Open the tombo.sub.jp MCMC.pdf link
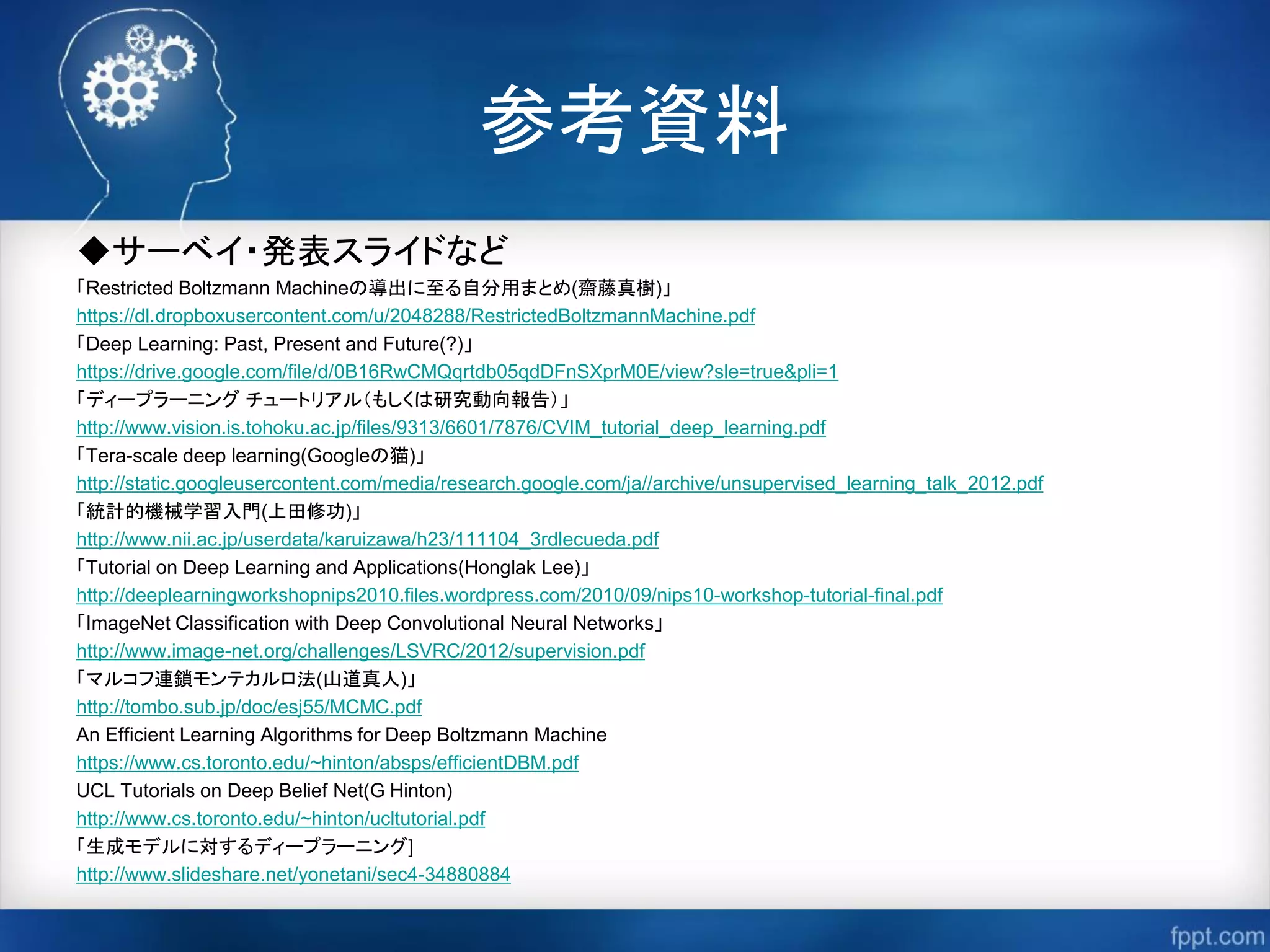This screenshot has height=952, width=1270. 249,707
